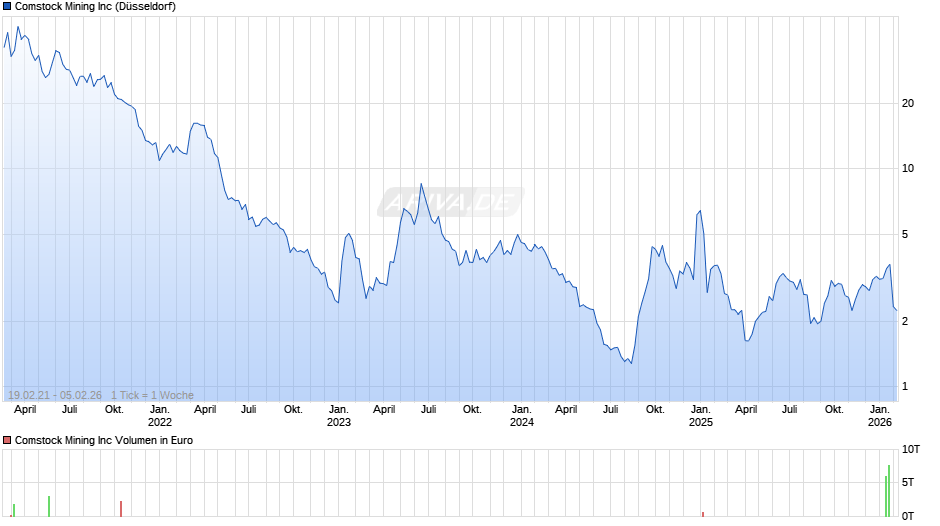
Task: Click the 'Jan. 2025' axis label
Action: 701,416
